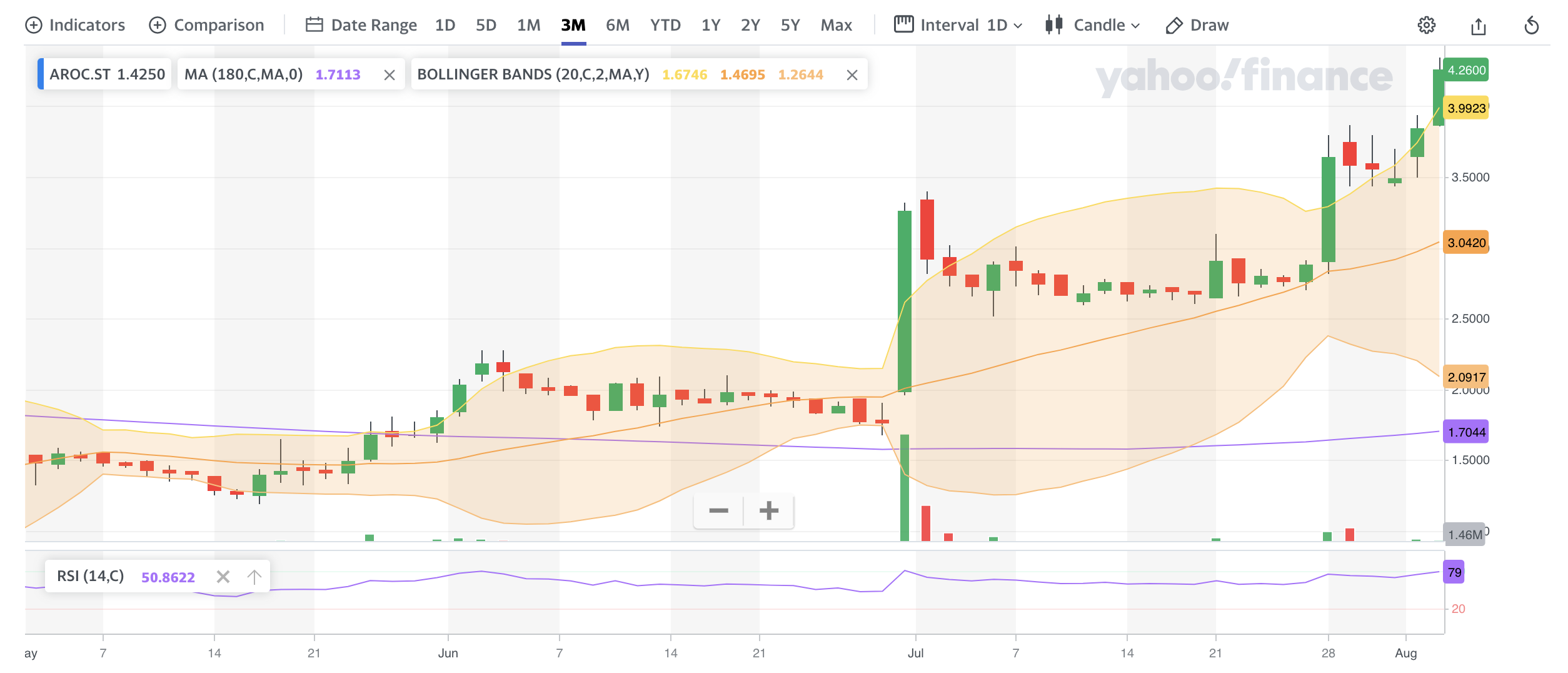Remove the Bollinger Bands indicator
Viewport: 1568px width, 673px height.
(x=852, y=75)
